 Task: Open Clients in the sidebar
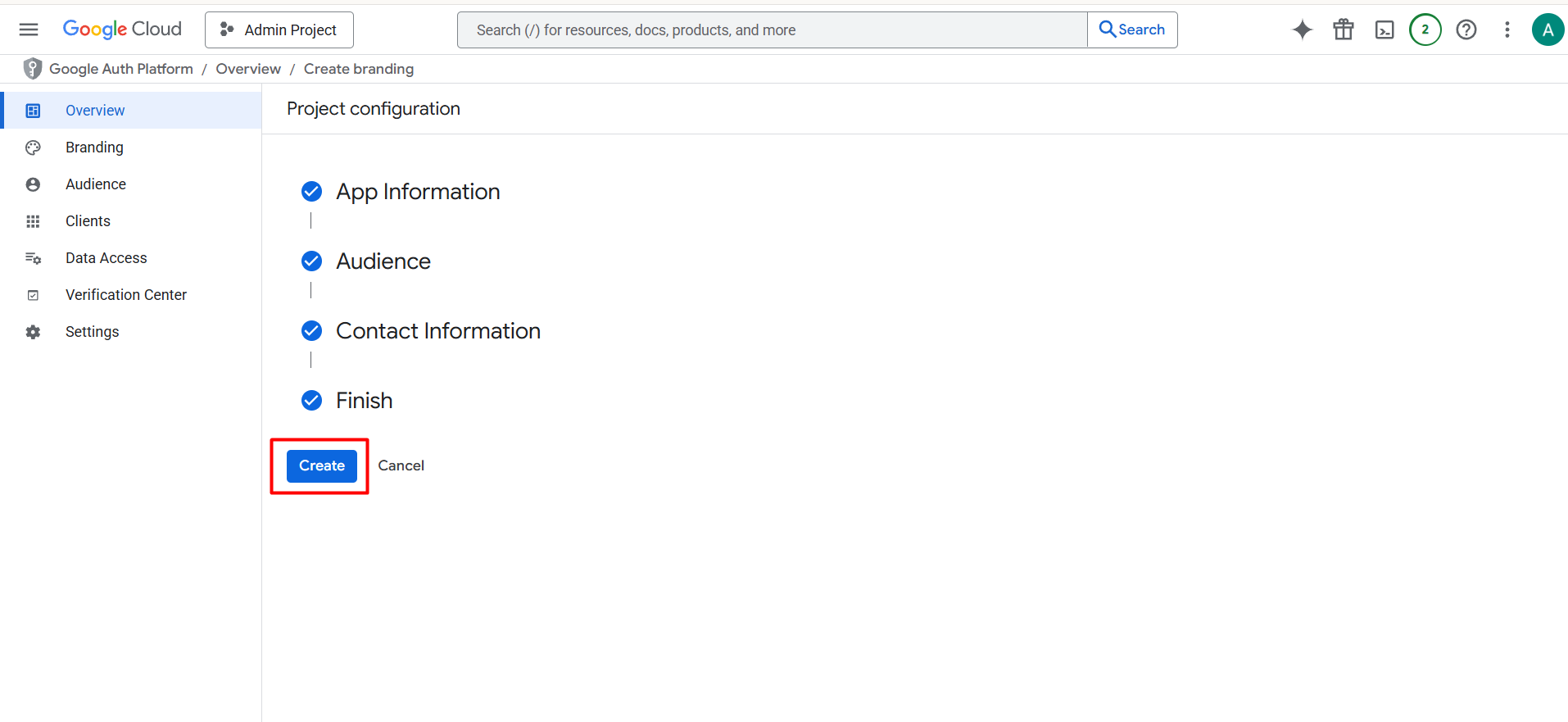(131, 221)
